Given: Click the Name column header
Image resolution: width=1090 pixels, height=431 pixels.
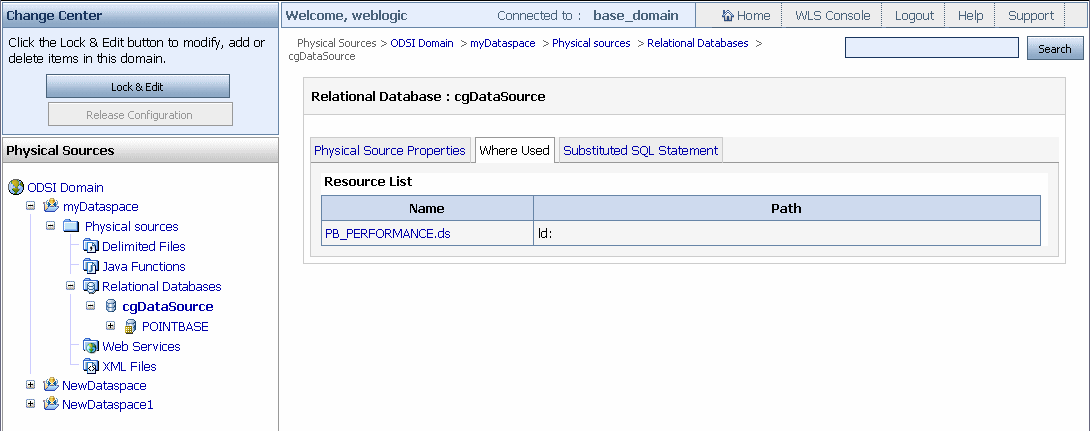Looking at the screenshot, I should 427,209.
